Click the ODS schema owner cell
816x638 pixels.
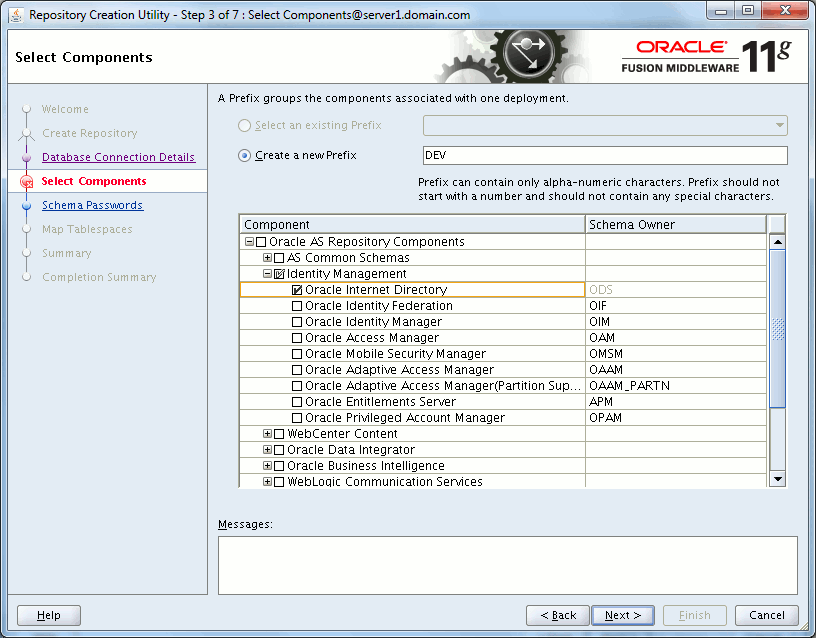click(x=676, y=290)
